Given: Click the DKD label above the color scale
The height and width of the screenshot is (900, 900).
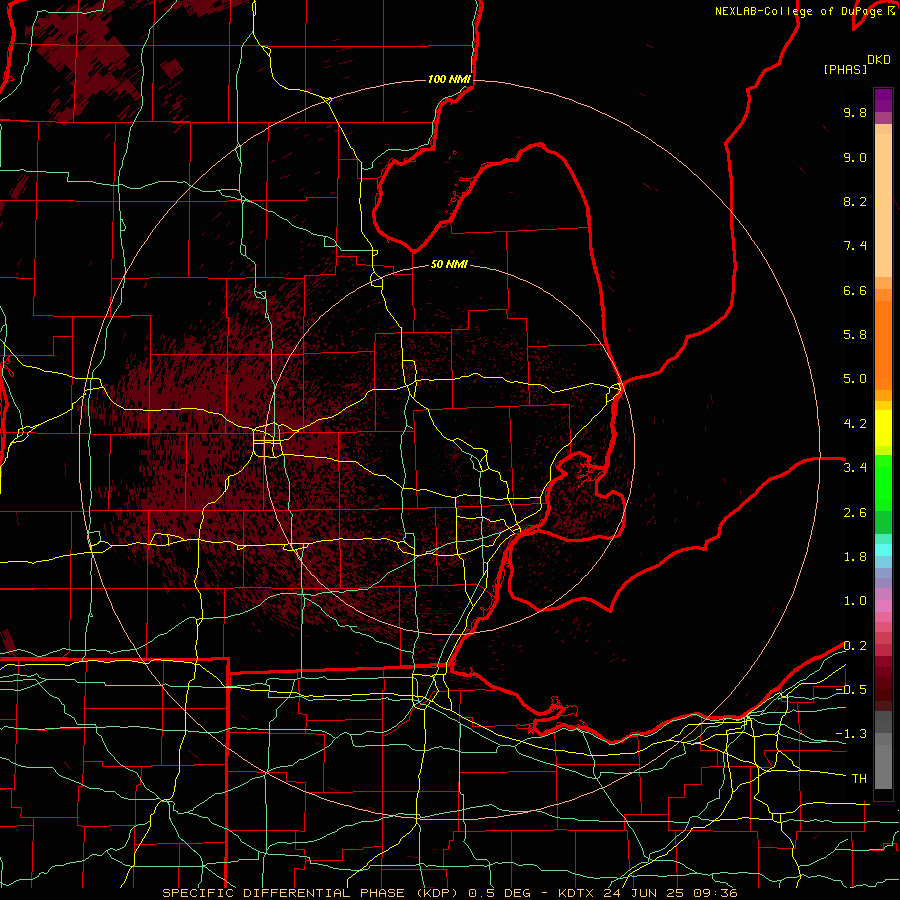Looking at the screenshot, I should (878, 60).
